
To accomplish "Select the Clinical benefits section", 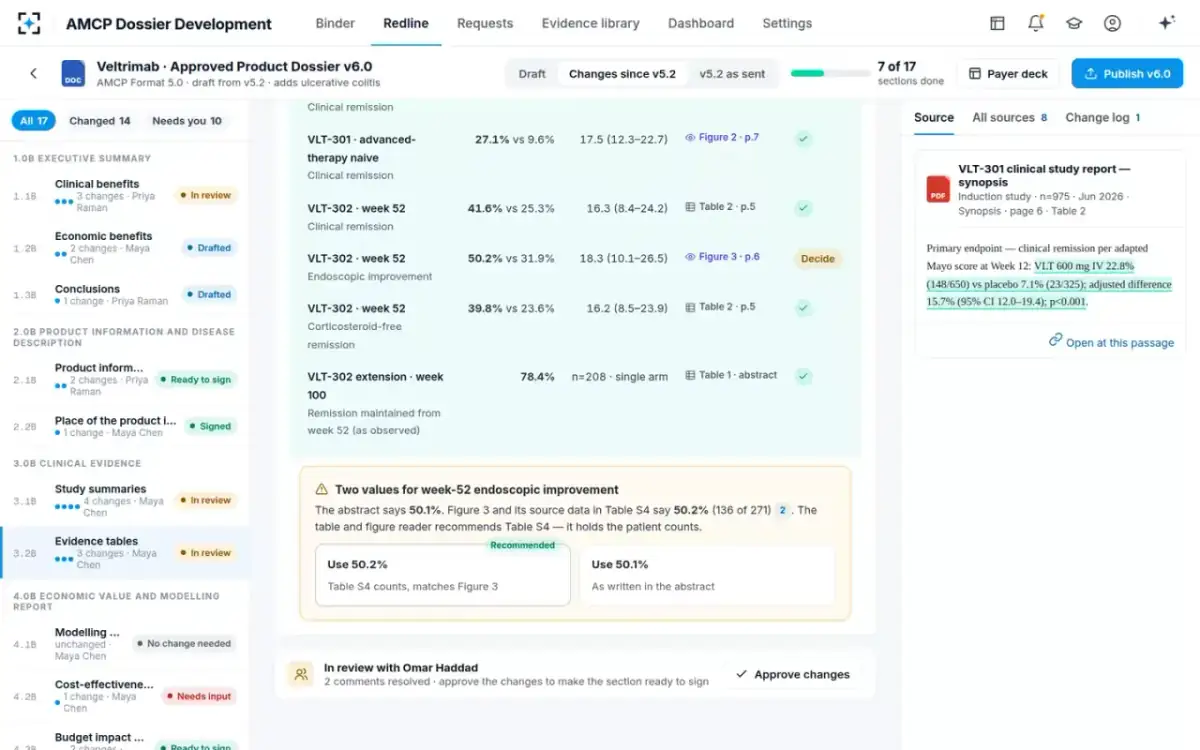I will pos(125,196).
